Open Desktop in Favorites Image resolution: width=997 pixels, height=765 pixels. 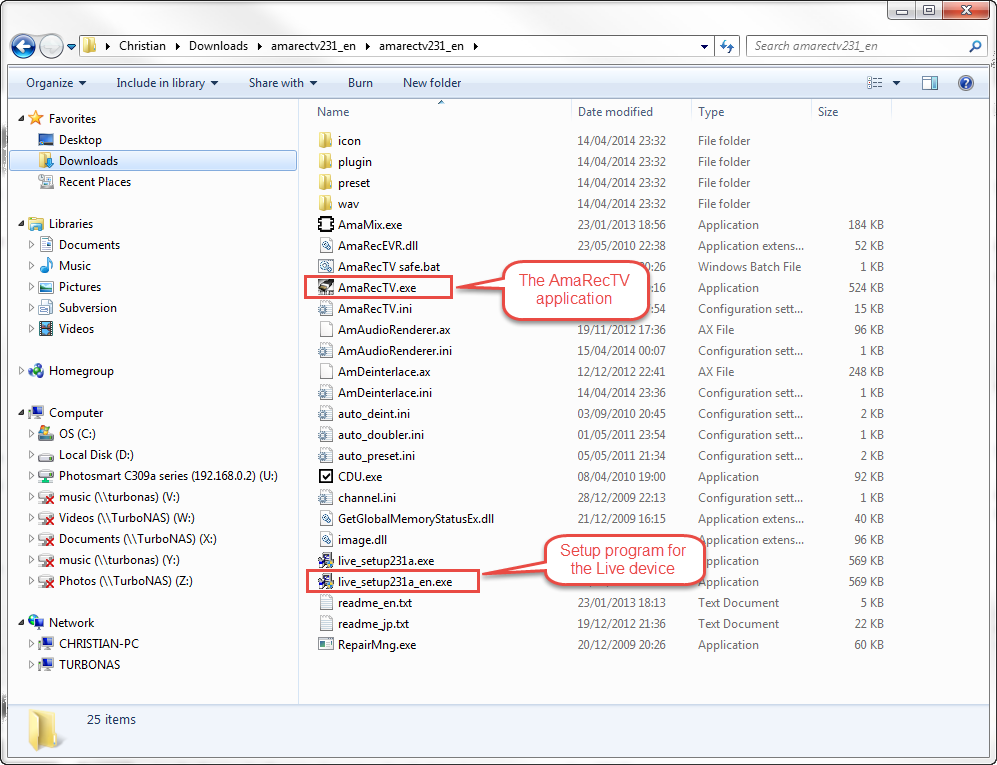point(80,140)
